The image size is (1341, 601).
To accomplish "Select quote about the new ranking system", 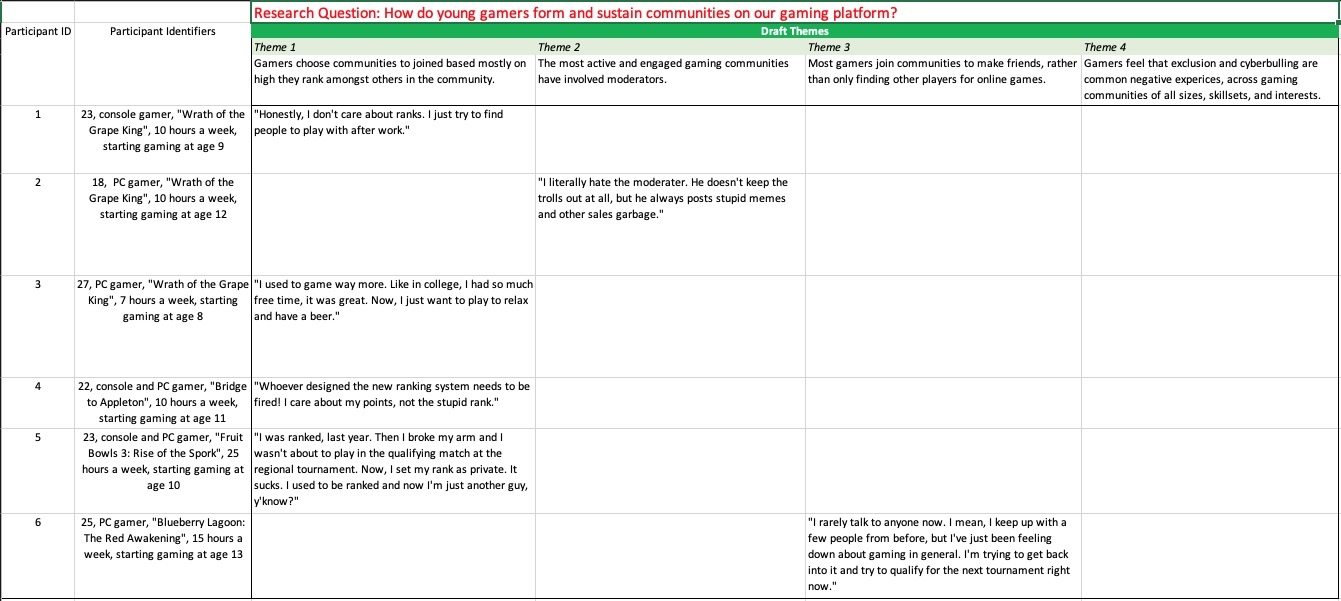I will click(x=393, y=403).
